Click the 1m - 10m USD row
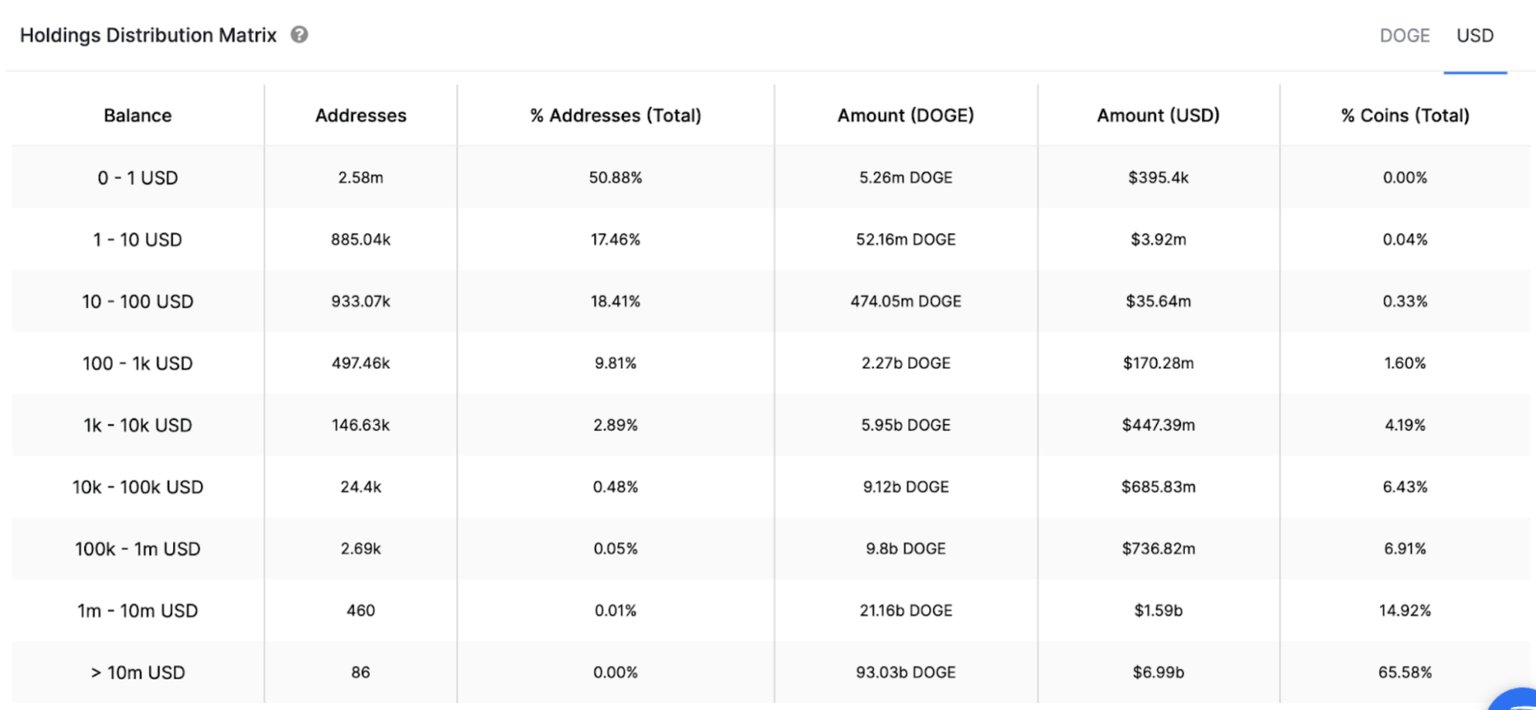1536x710 pixels. pos(137,610)
